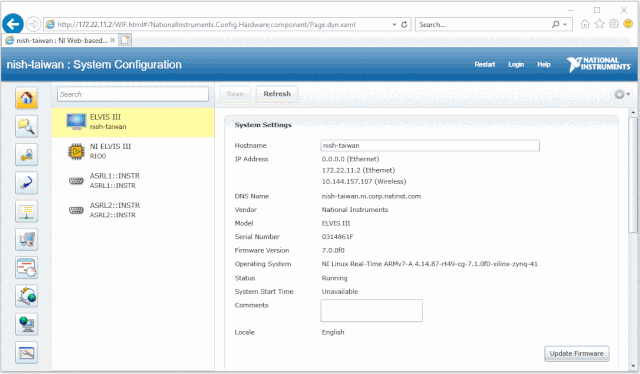Open the padlock security configuration icon
Screen dimensions: 640x374
click(x=27, y=154)
